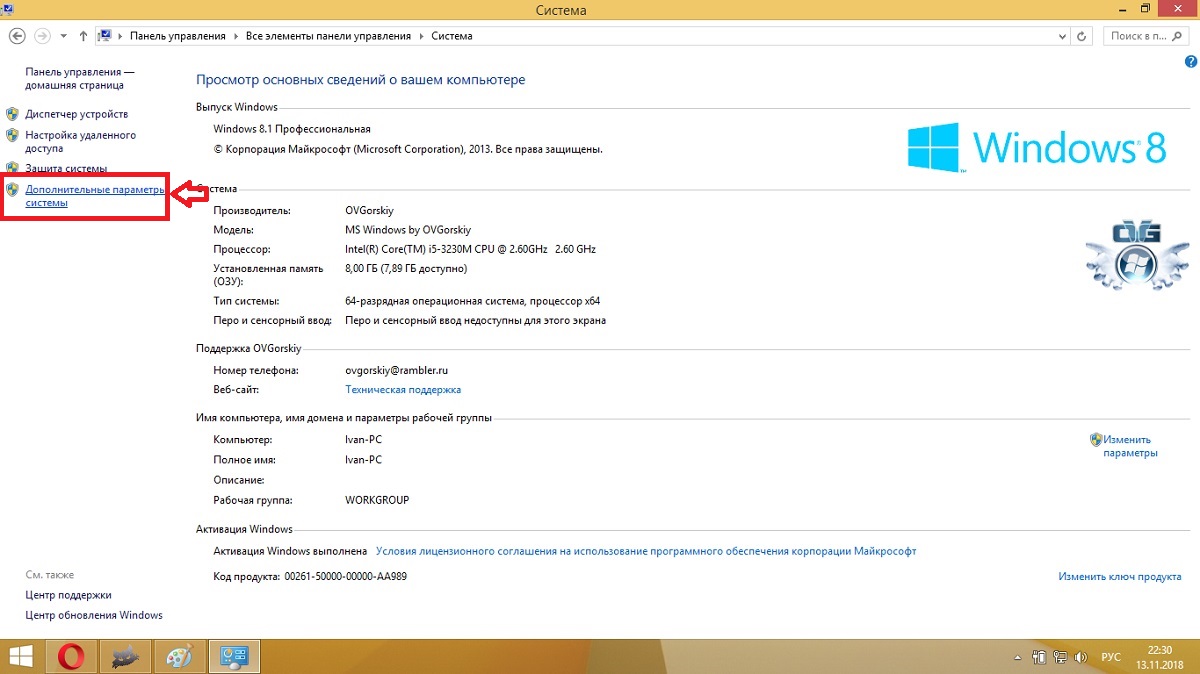Open Центр поддержки link
The height and width of the screenshot is (674, 1200).
pos(68,595)
